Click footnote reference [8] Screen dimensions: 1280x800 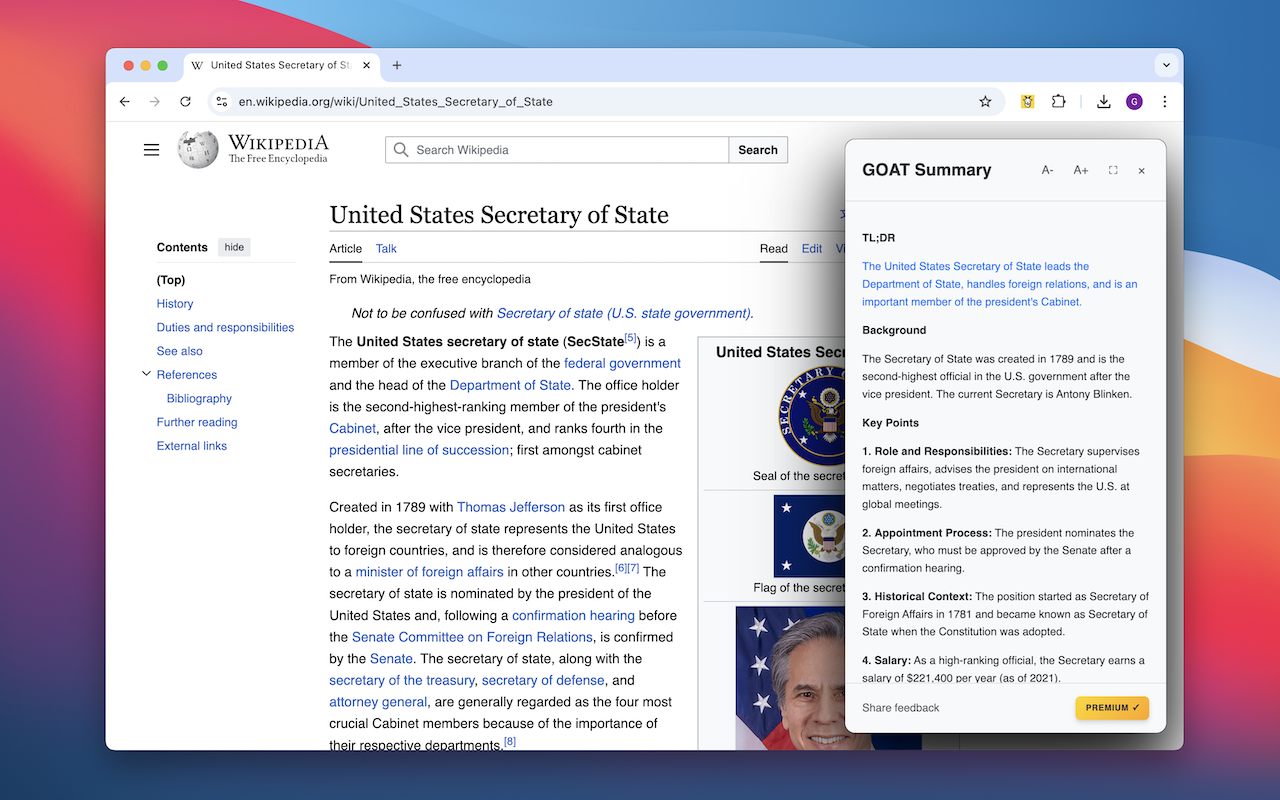click(510, 741)
